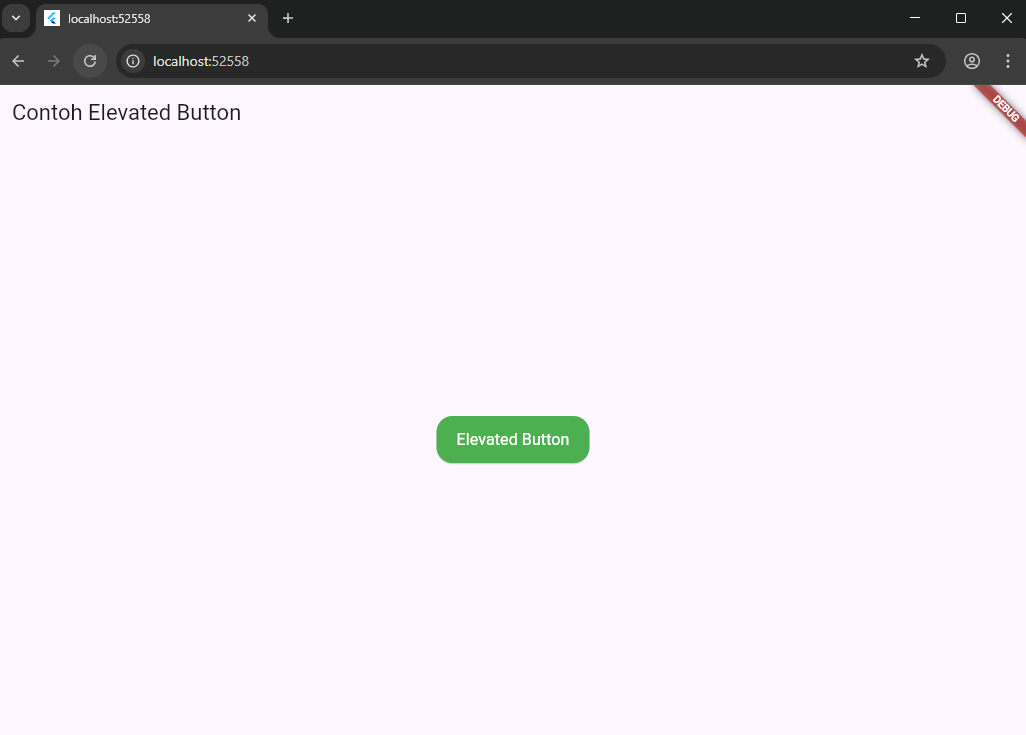Click the Contoh Elevated Button title text
The image size is (1026, 735).
126,113
